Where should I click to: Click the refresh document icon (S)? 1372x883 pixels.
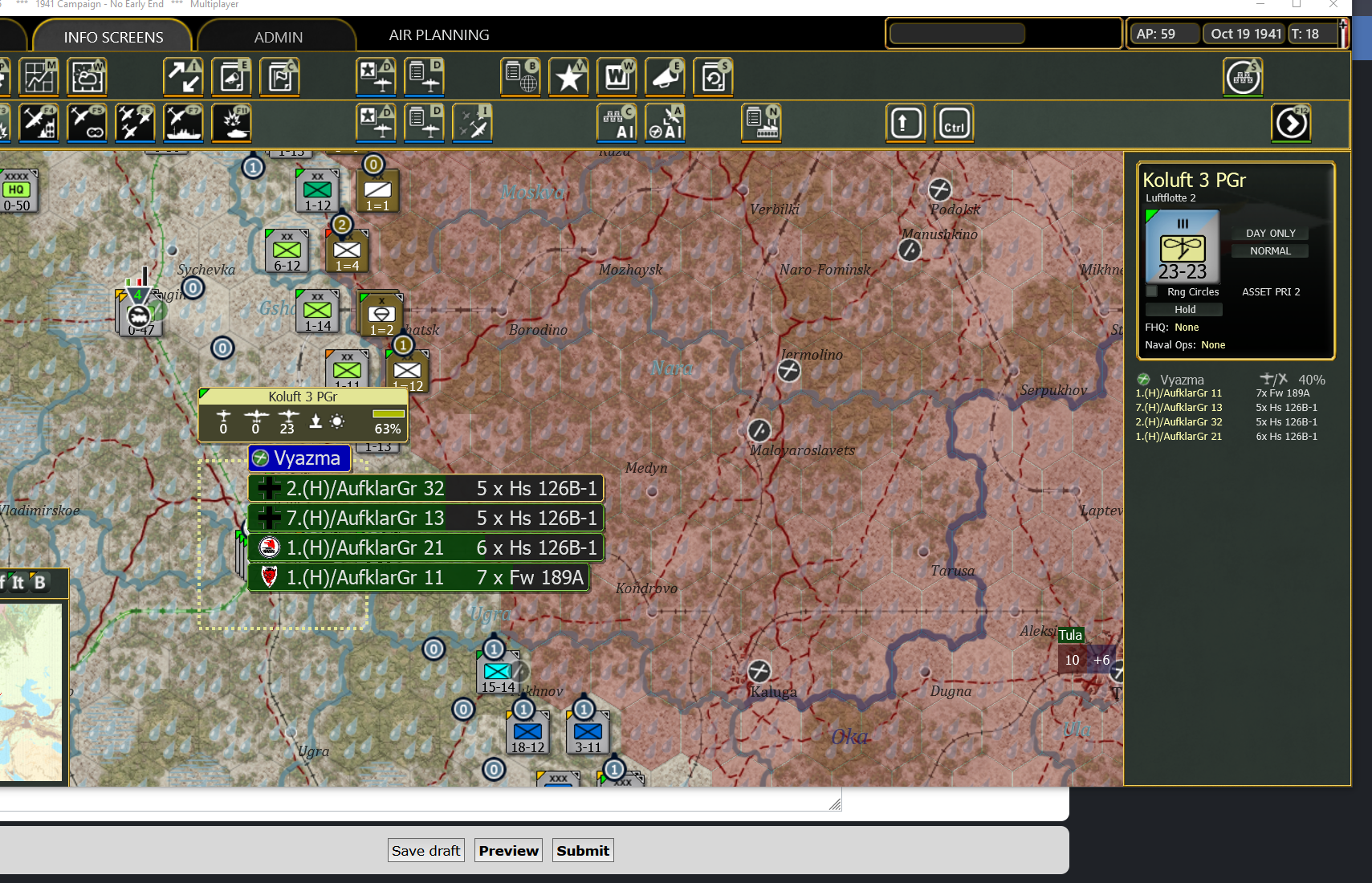(713, 77)
